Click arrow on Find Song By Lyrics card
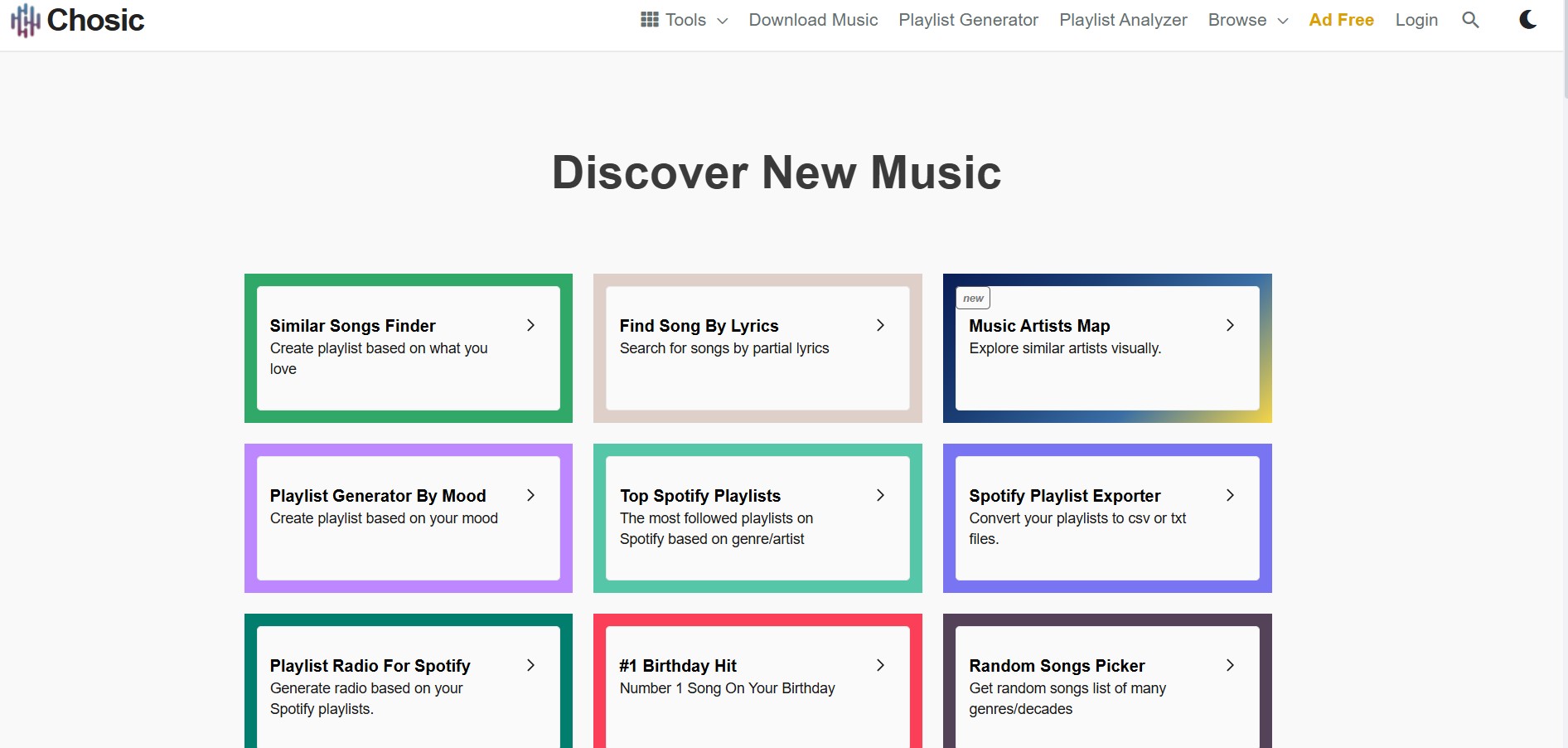The height and width of the screenshot is (748, 1568). coord(880,326)
